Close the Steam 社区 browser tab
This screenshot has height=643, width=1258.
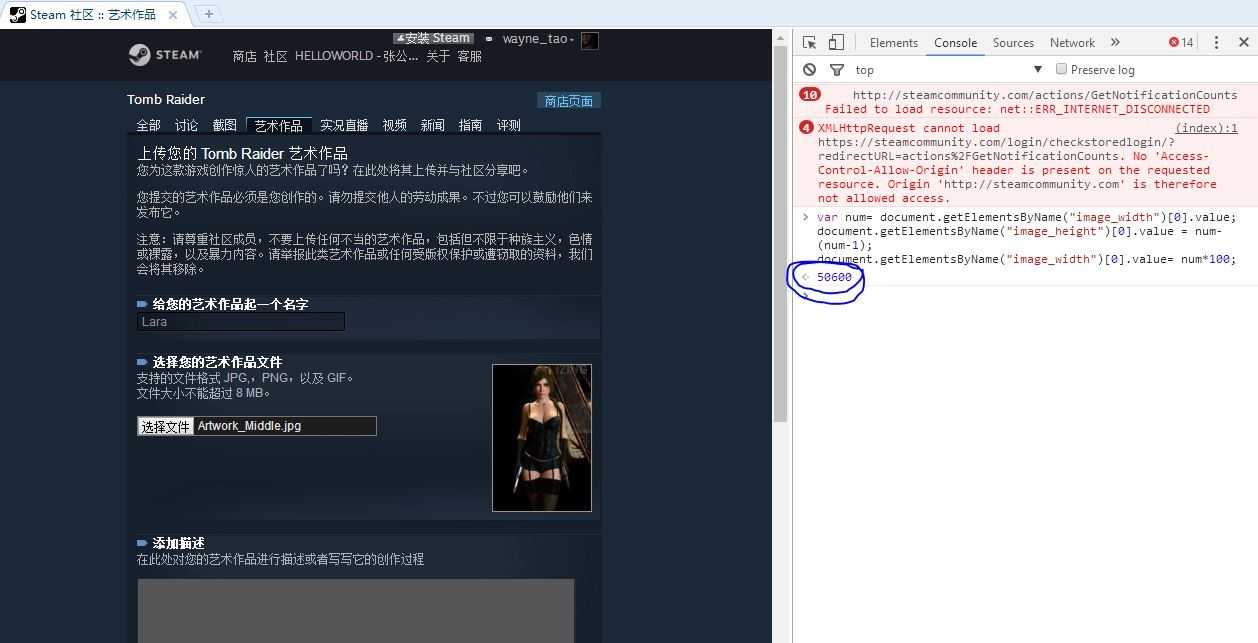[174, 14]
